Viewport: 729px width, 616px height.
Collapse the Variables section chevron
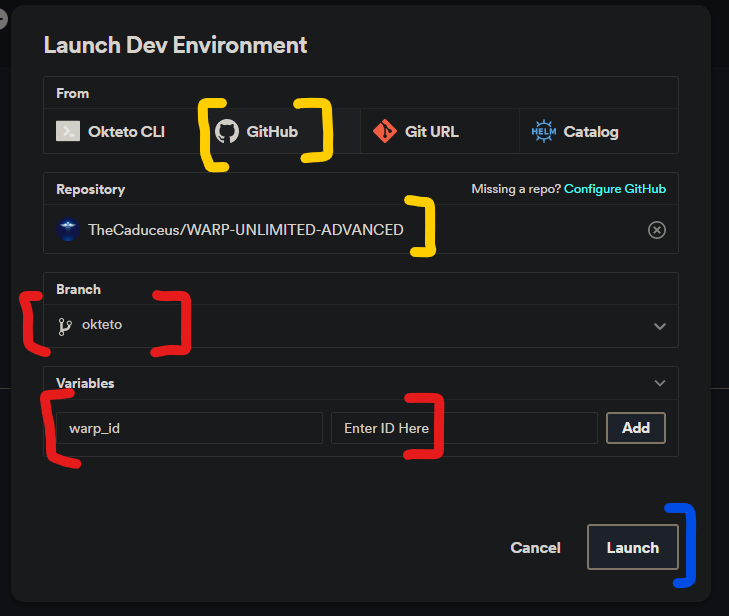point(660,383)
